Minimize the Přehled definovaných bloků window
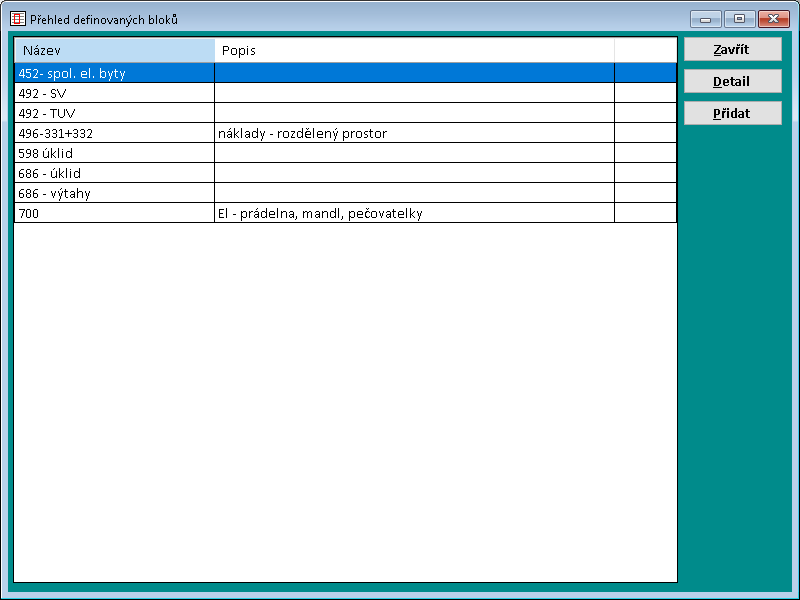The height and width of the screenshot is (600, 800). pyautogui.click(x=705, y=19)
